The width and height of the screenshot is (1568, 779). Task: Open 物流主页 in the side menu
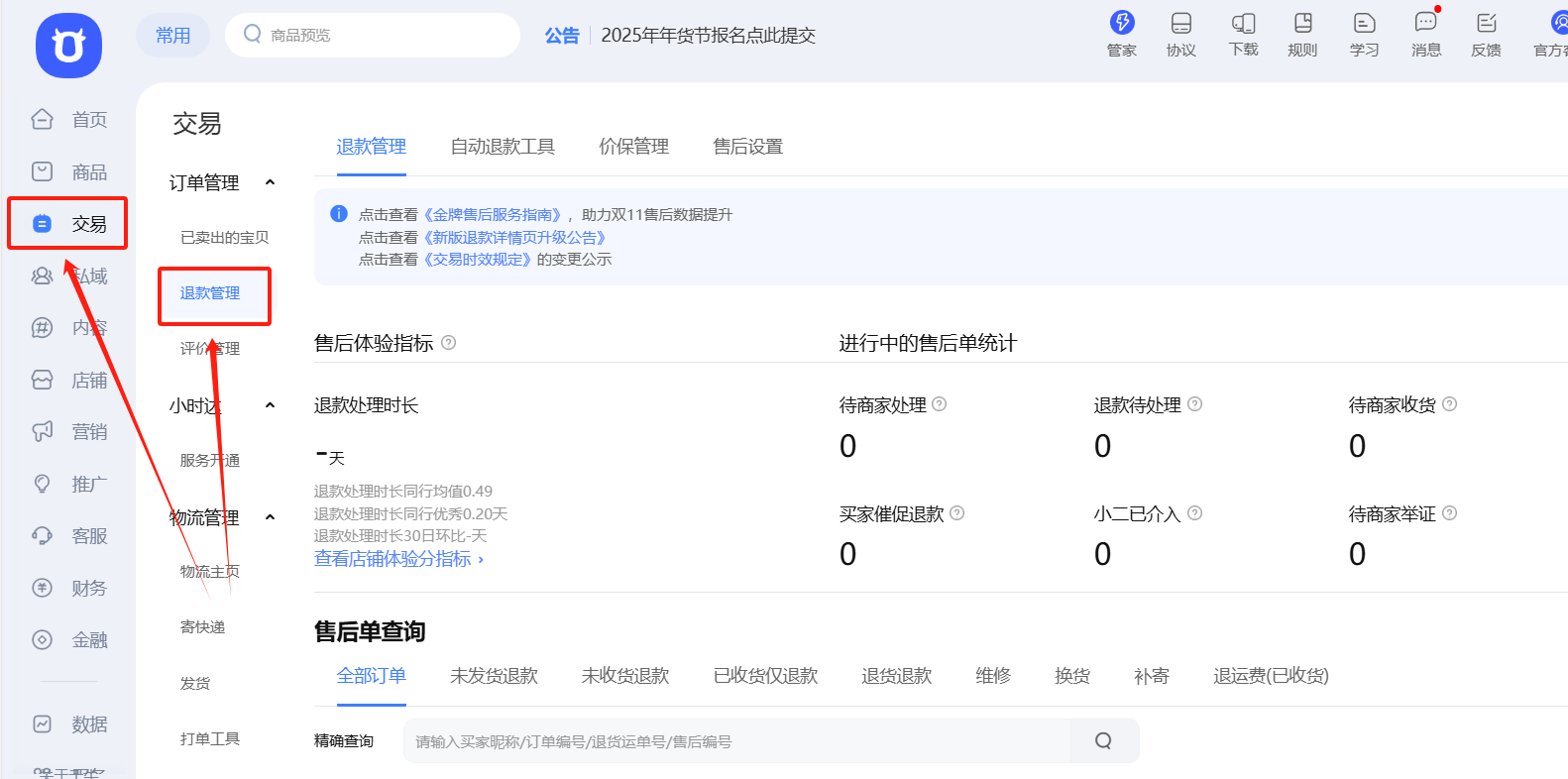pos(210,572)
